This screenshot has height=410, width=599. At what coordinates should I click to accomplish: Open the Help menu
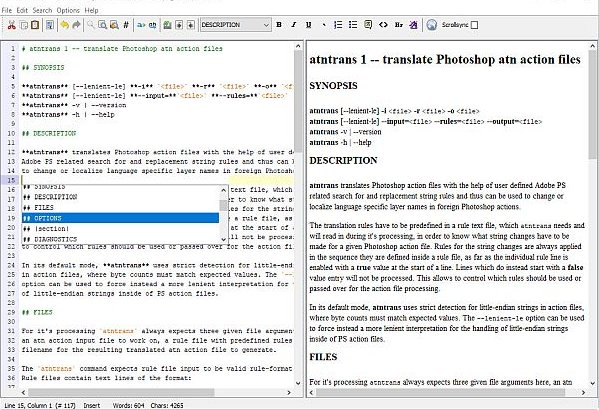pos(91,10)
